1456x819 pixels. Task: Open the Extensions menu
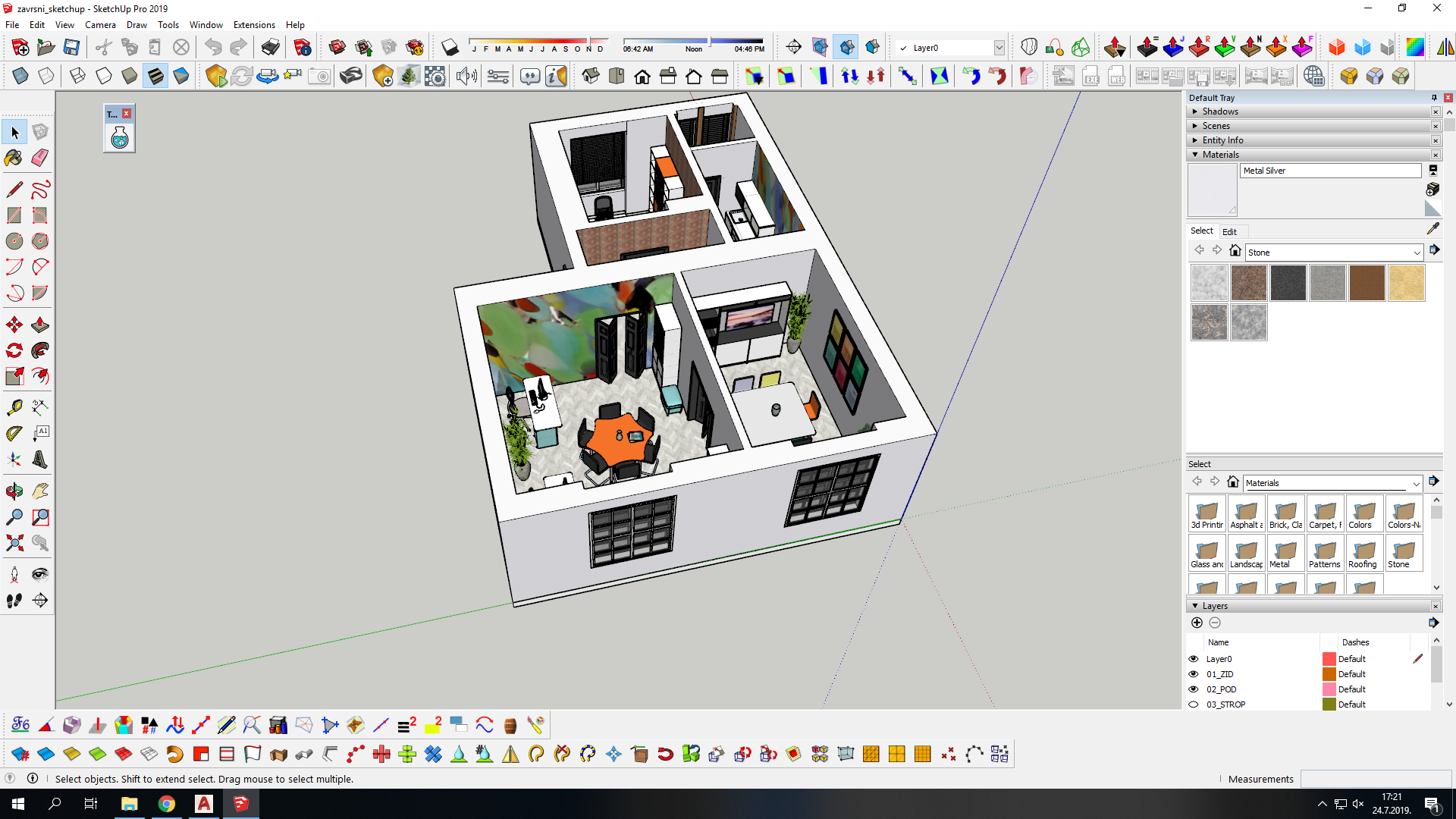[x=253, y=25]
